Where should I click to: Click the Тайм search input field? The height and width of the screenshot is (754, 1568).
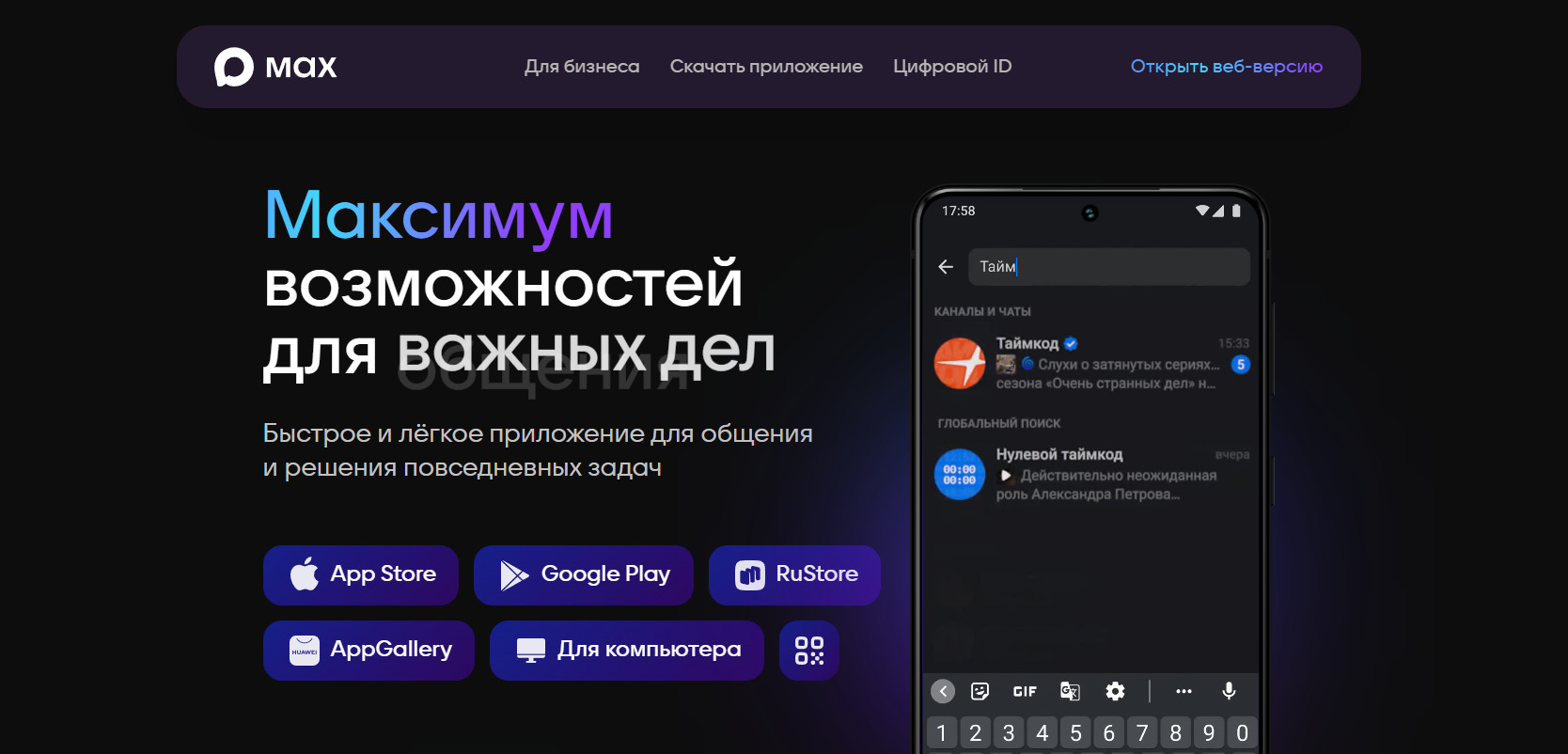point(1109,267)
